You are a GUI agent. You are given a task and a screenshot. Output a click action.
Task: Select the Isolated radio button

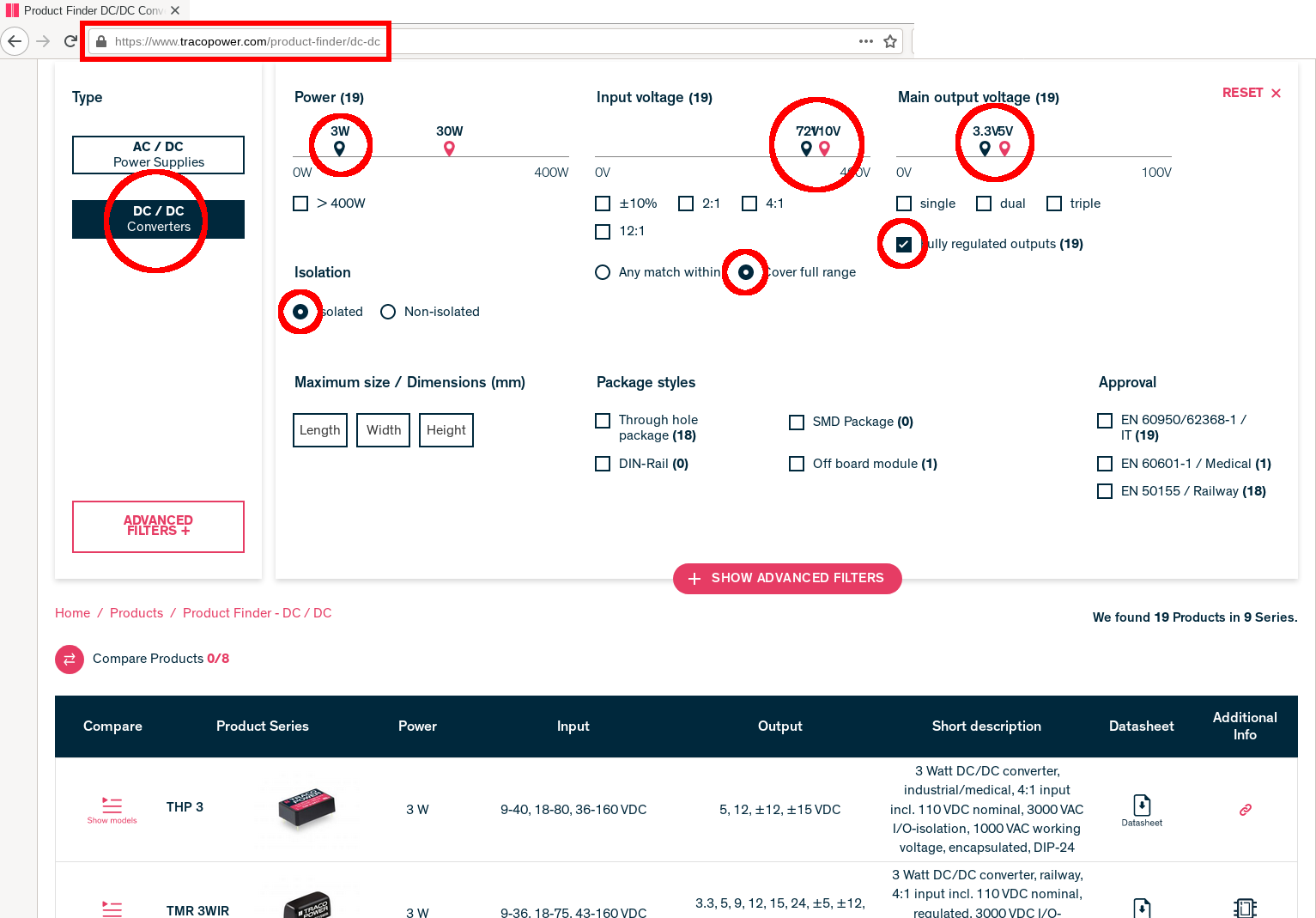pos(300,312)
